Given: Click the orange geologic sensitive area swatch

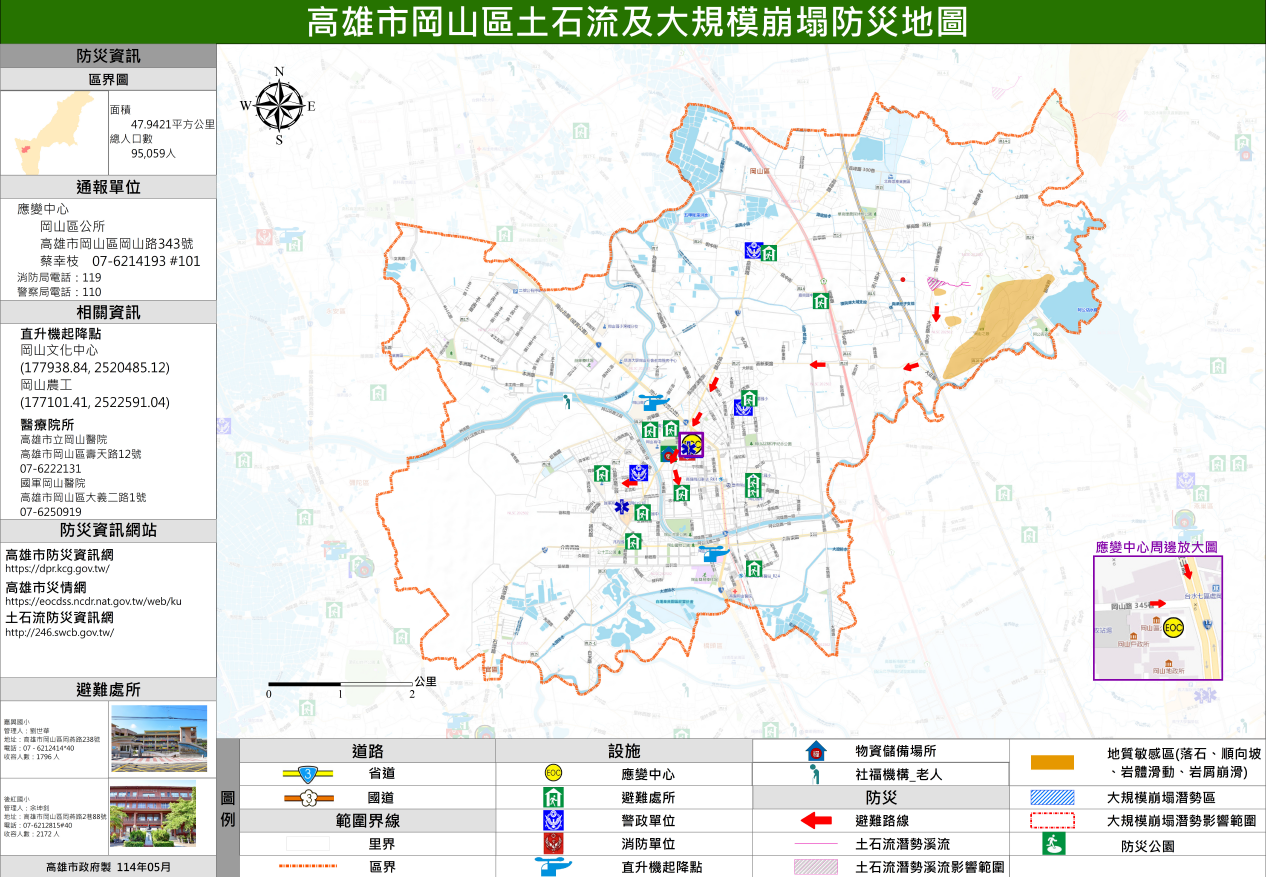Looking at the screenshot, I should point(1052,762).
